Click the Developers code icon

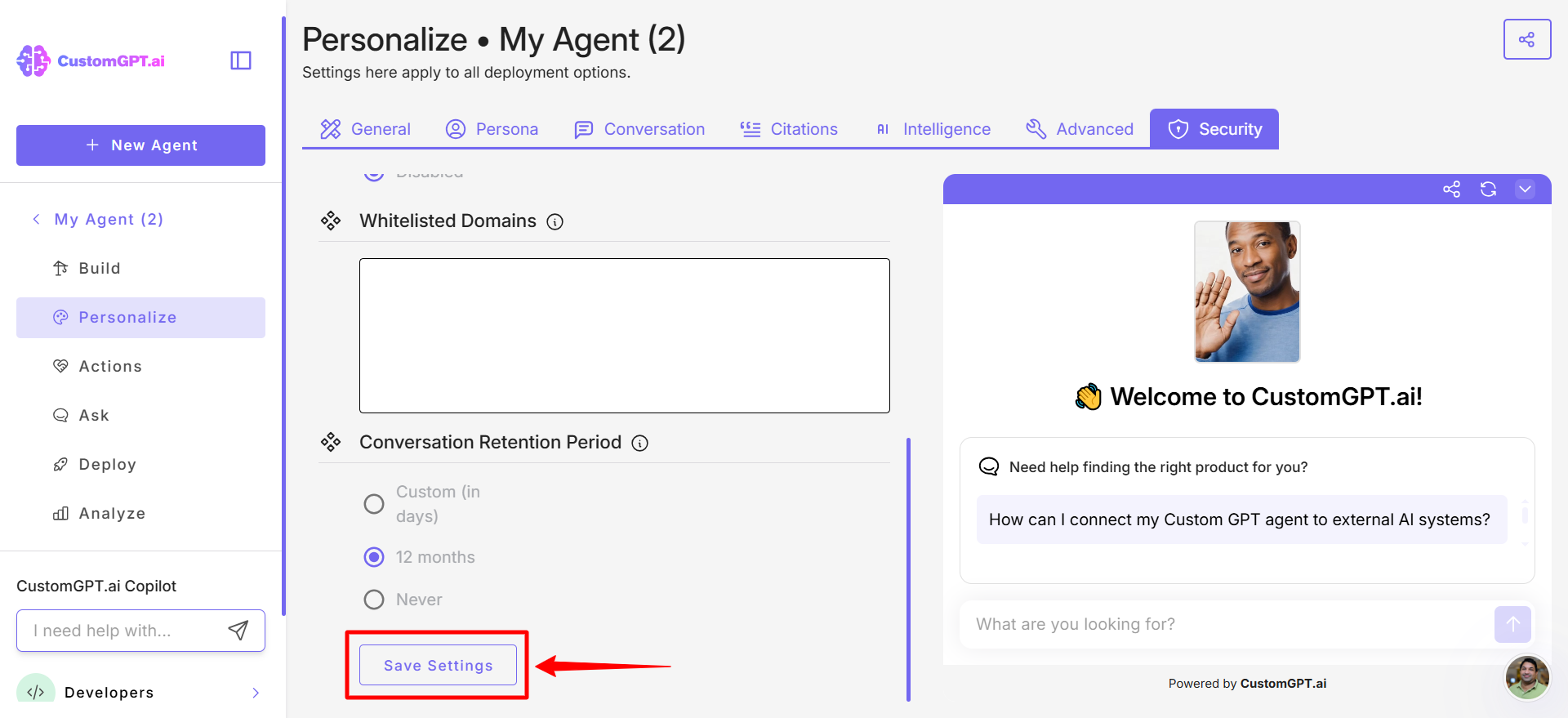tap(36, 691)
